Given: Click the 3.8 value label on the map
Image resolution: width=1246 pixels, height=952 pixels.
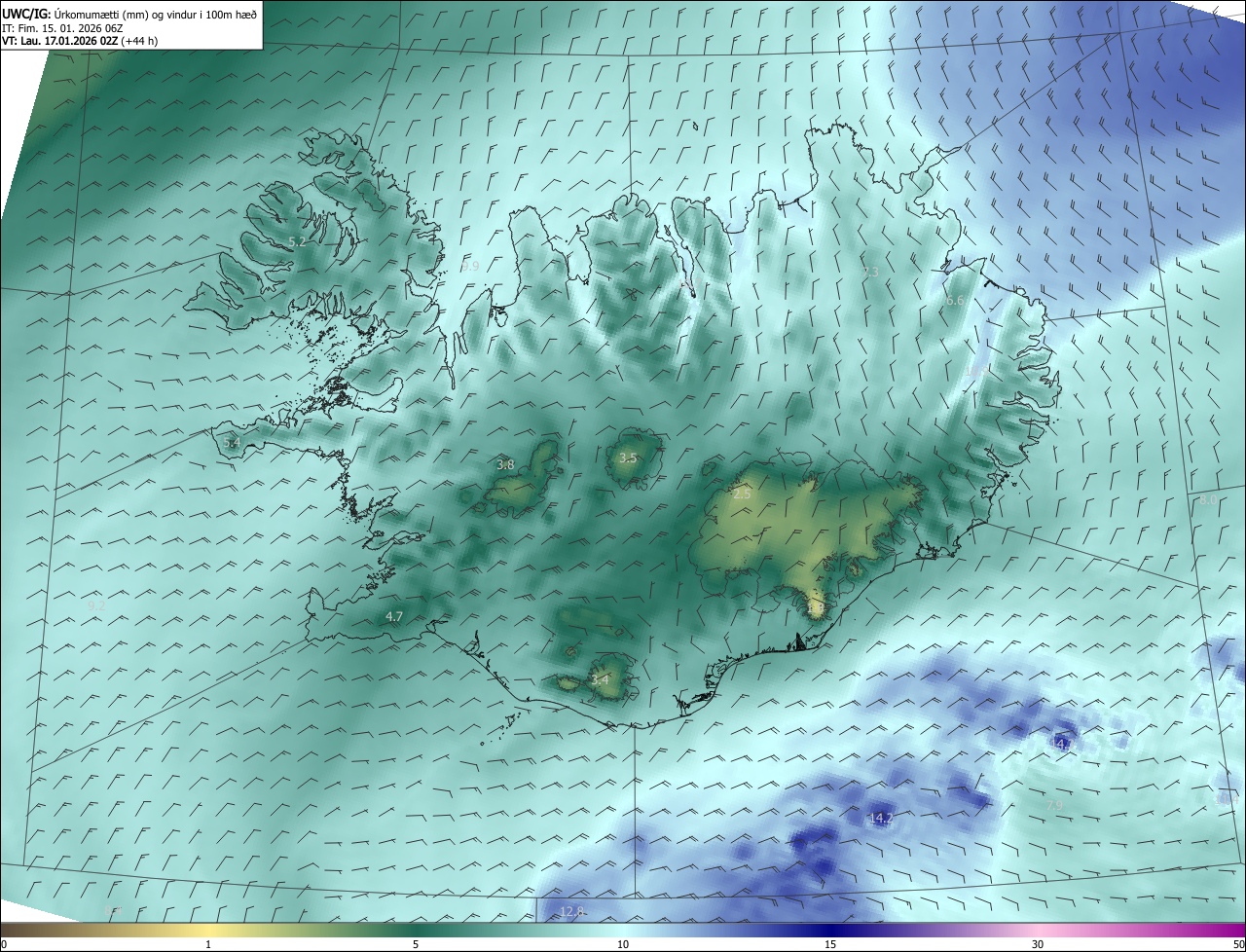Looking at the screenshot, I should pyautogui.click(x=505, y=465).
